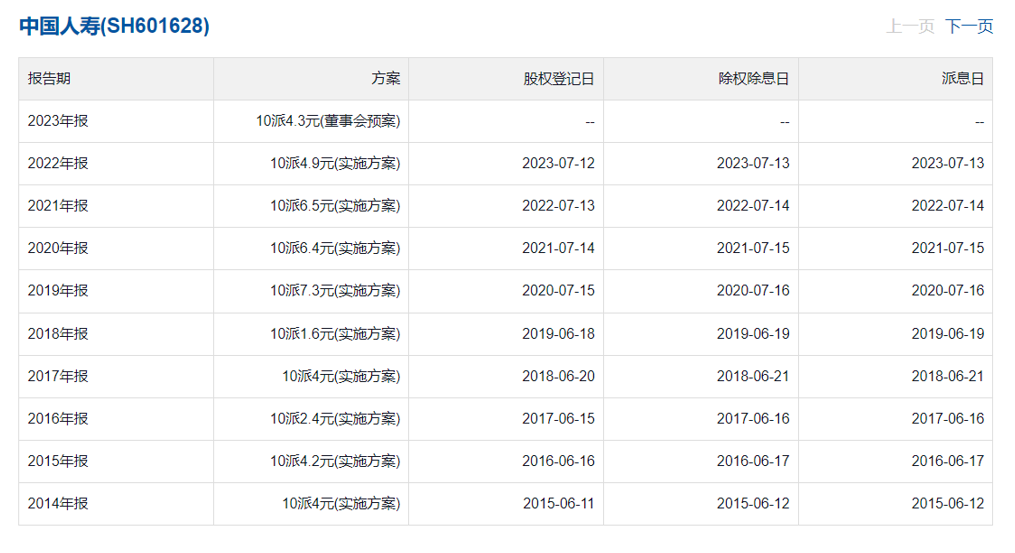Click payout date 2015-06-12 in 派息日 column
Screen dimensions: 1015x553
click(x=948, y=503)
